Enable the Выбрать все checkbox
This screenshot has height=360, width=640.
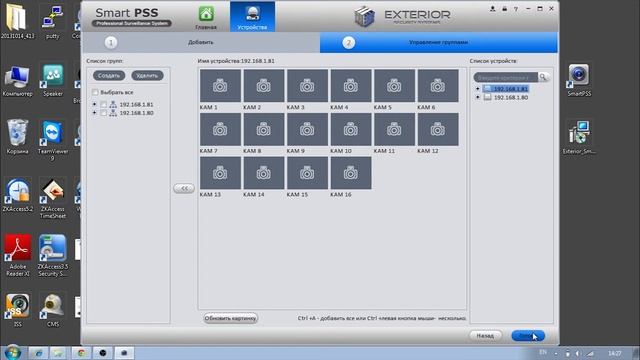coord(96,92)
